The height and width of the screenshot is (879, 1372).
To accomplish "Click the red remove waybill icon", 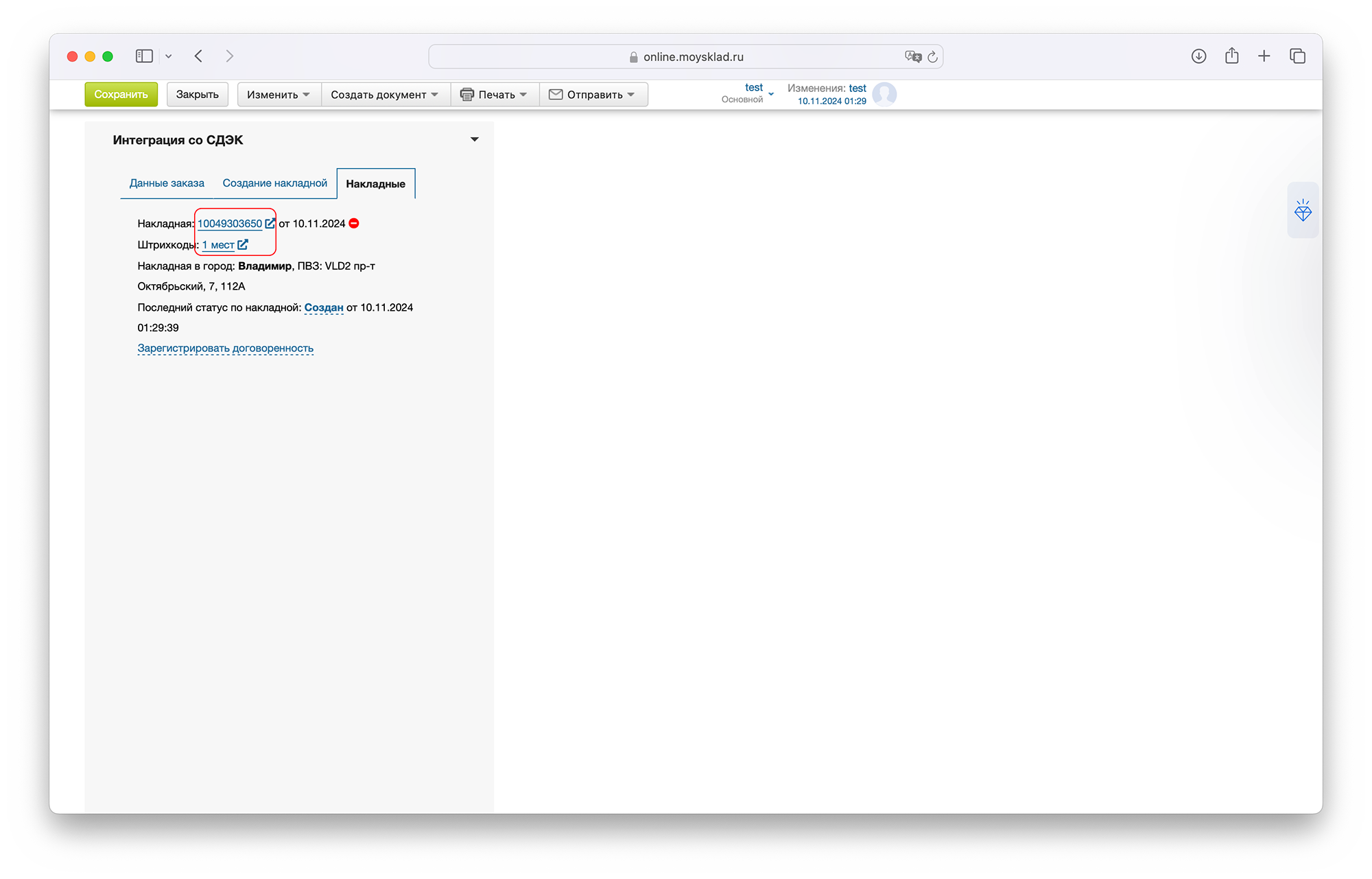I will (x=354, y=223).
